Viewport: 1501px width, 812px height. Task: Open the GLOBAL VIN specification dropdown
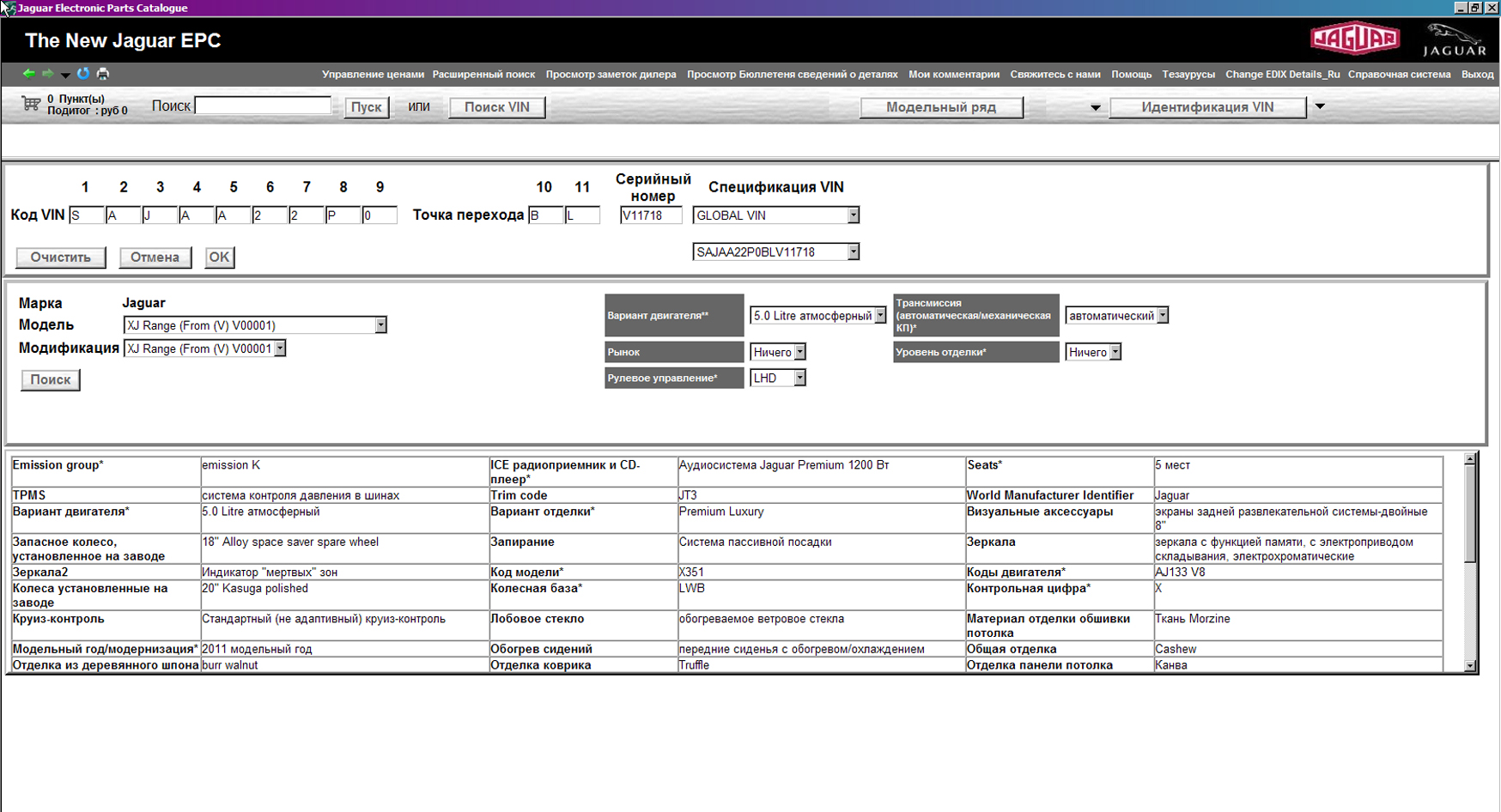(x=853, y=215)
